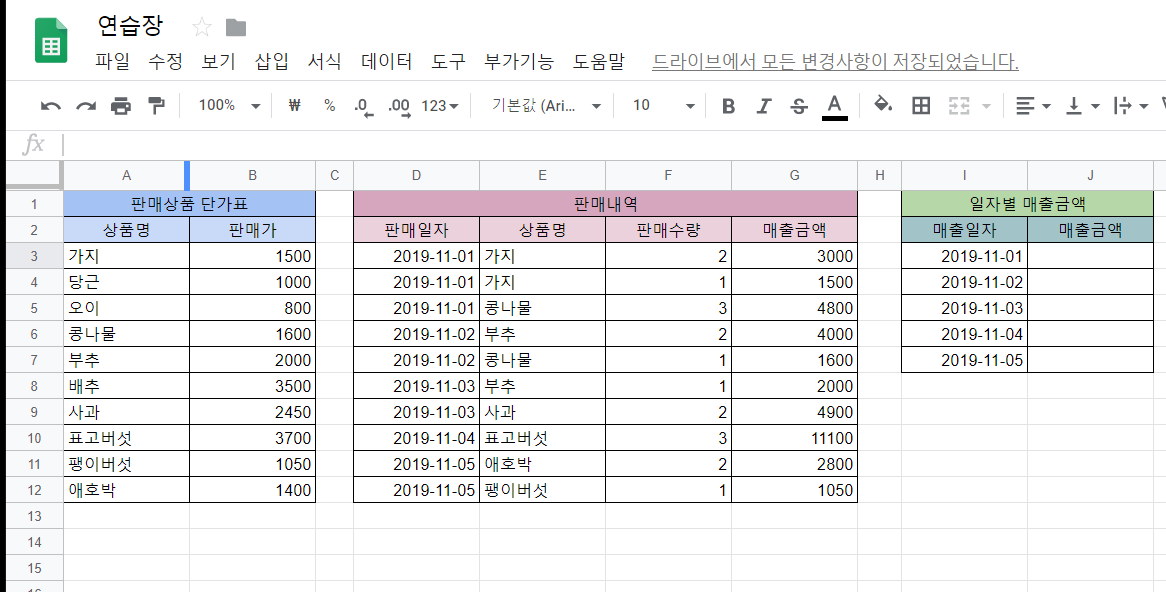The width and height of the screenshot is (1166, 592).
Task: Select the 애호박 cell in column E
Action: [542, 464]
